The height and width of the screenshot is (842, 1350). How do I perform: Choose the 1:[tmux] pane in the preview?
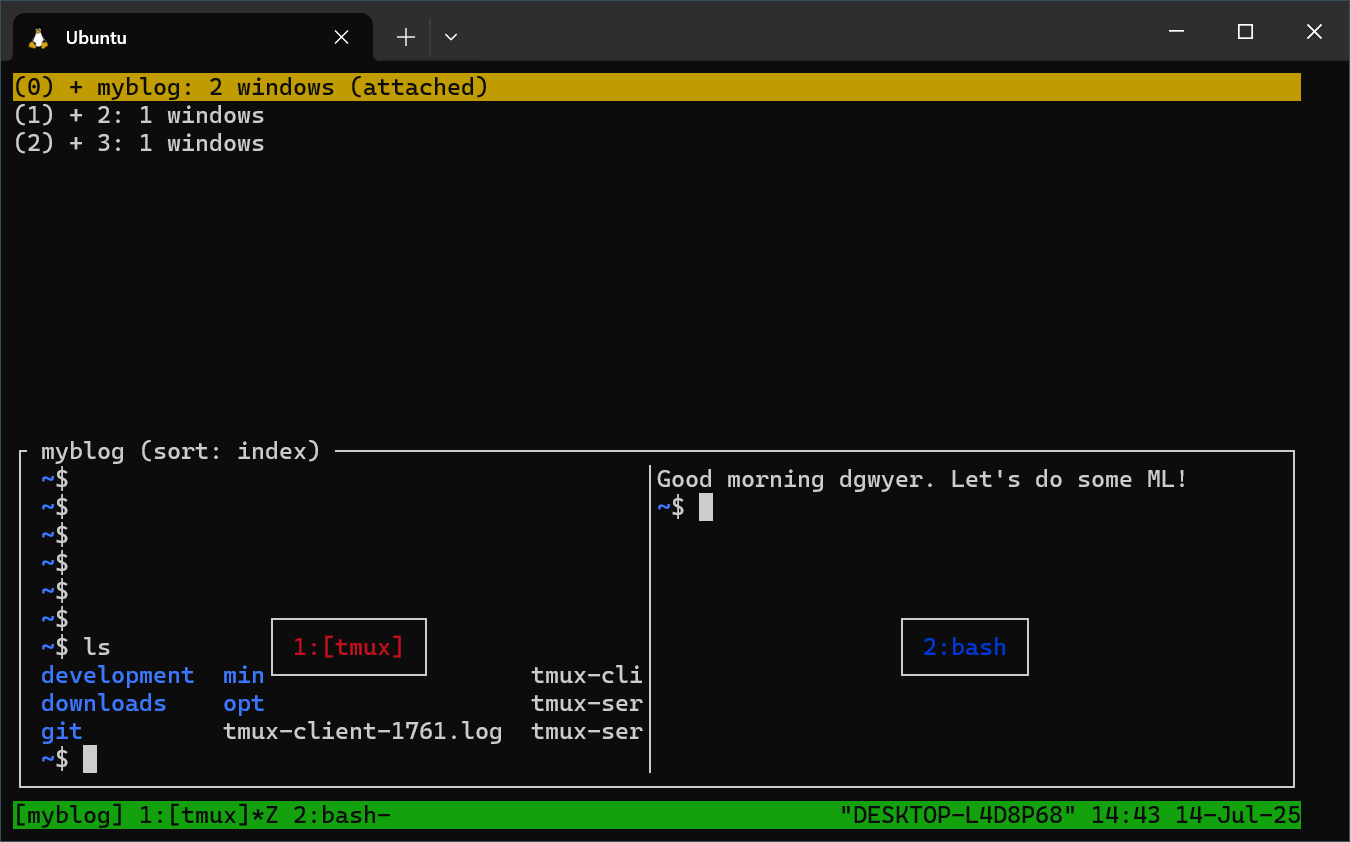coord(348,647)
